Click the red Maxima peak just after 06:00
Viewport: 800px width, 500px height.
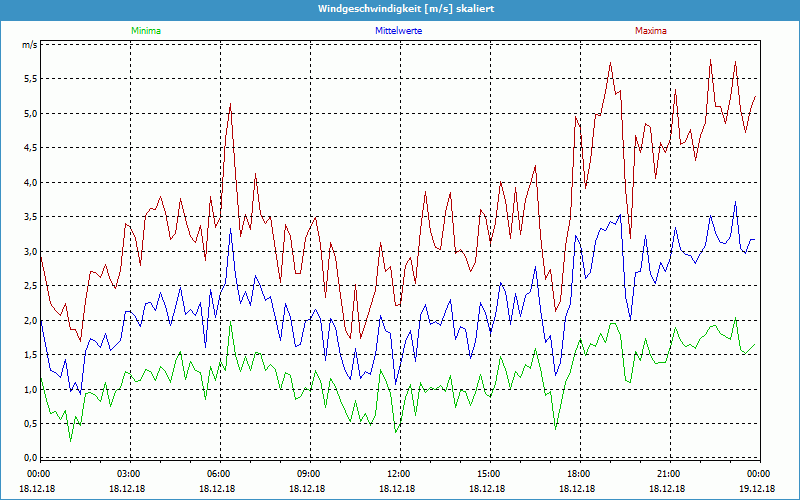click(x=231, y=104)
